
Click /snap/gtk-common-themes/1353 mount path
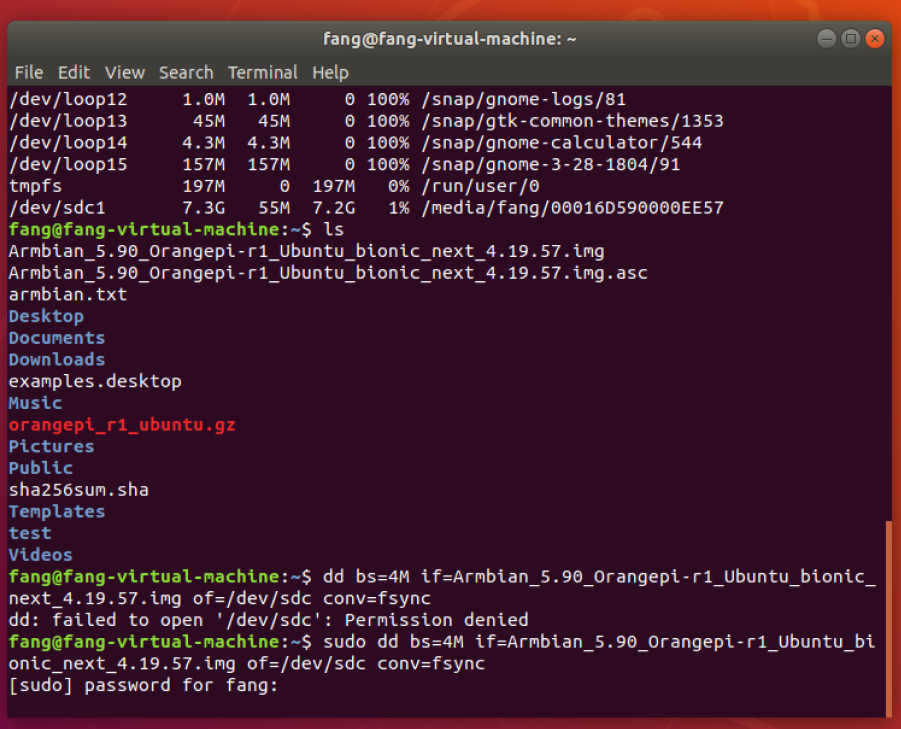pyautogui.click(x=572, y=121)
